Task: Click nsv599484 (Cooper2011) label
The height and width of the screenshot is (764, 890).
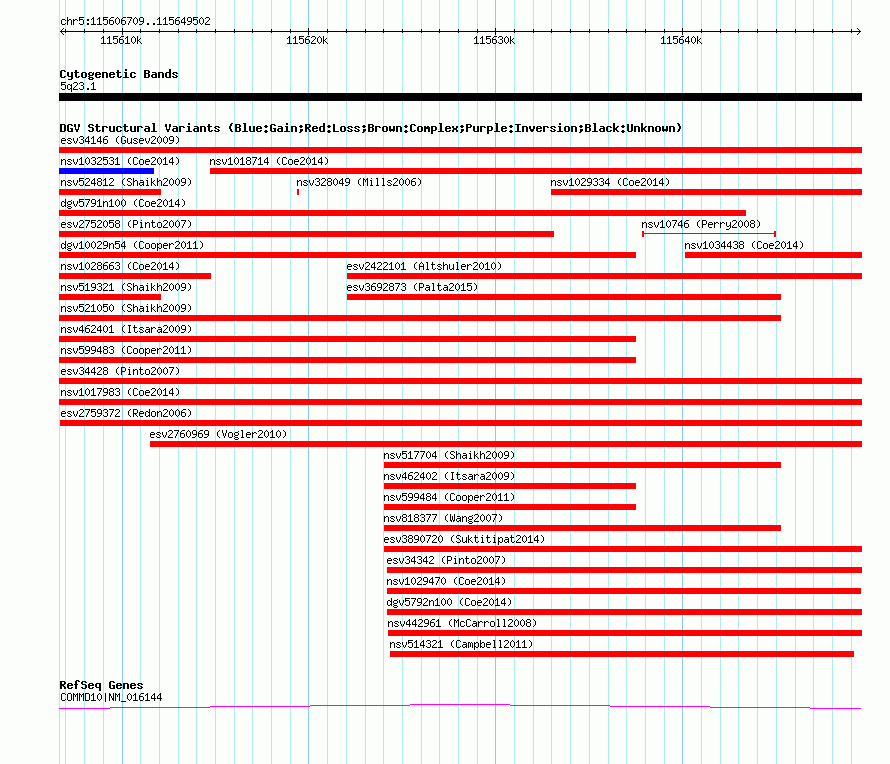Action: [x=449, y=497]
